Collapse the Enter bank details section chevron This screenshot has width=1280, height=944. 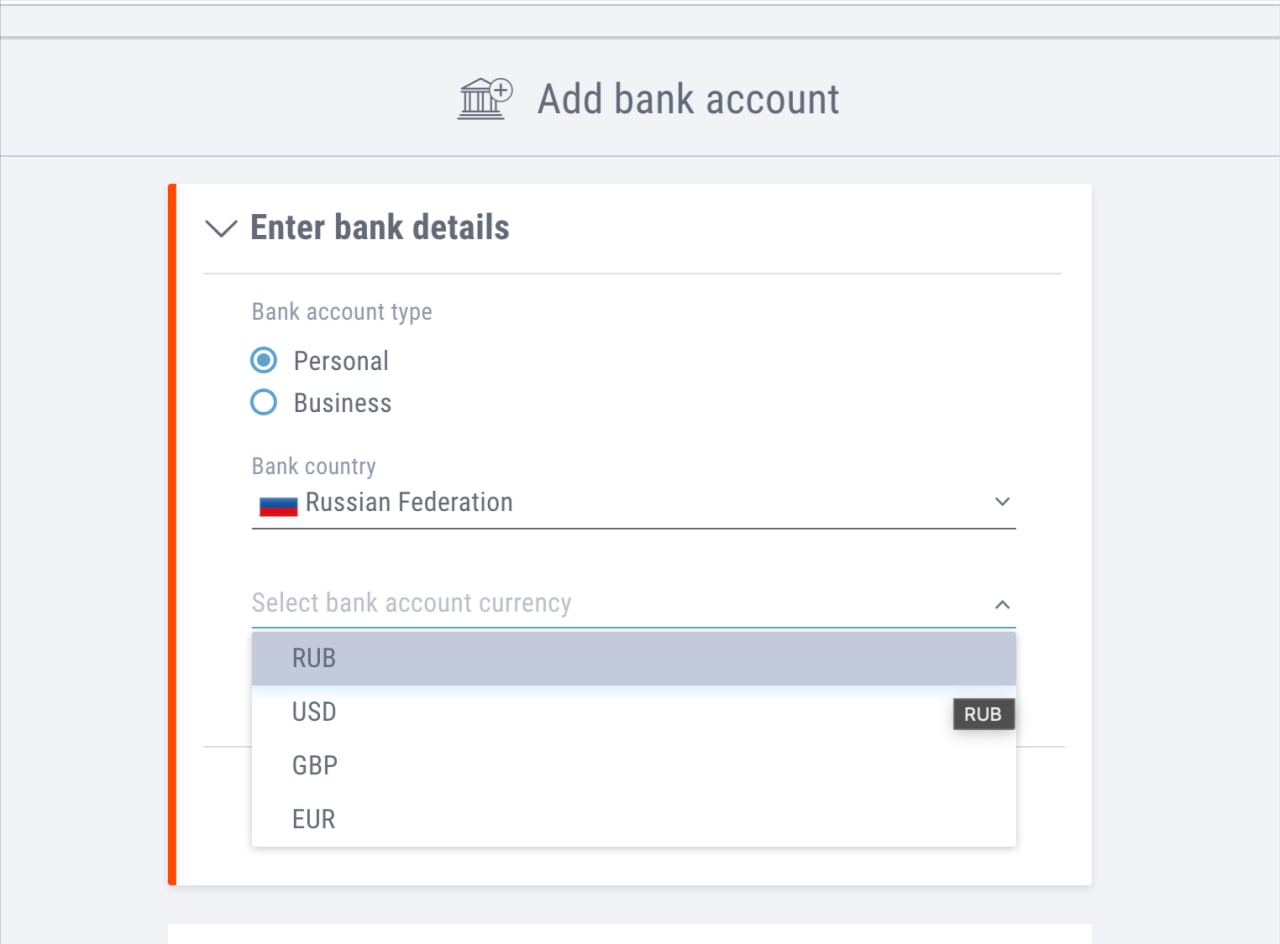pos(219,228)
